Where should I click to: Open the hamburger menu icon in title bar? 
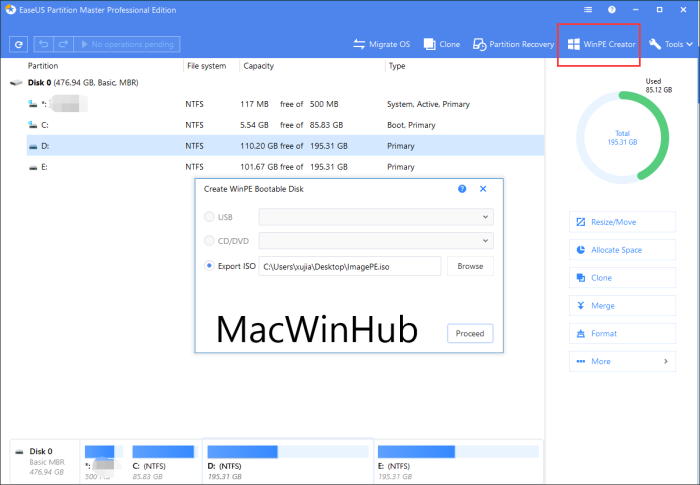coord(588,9)
